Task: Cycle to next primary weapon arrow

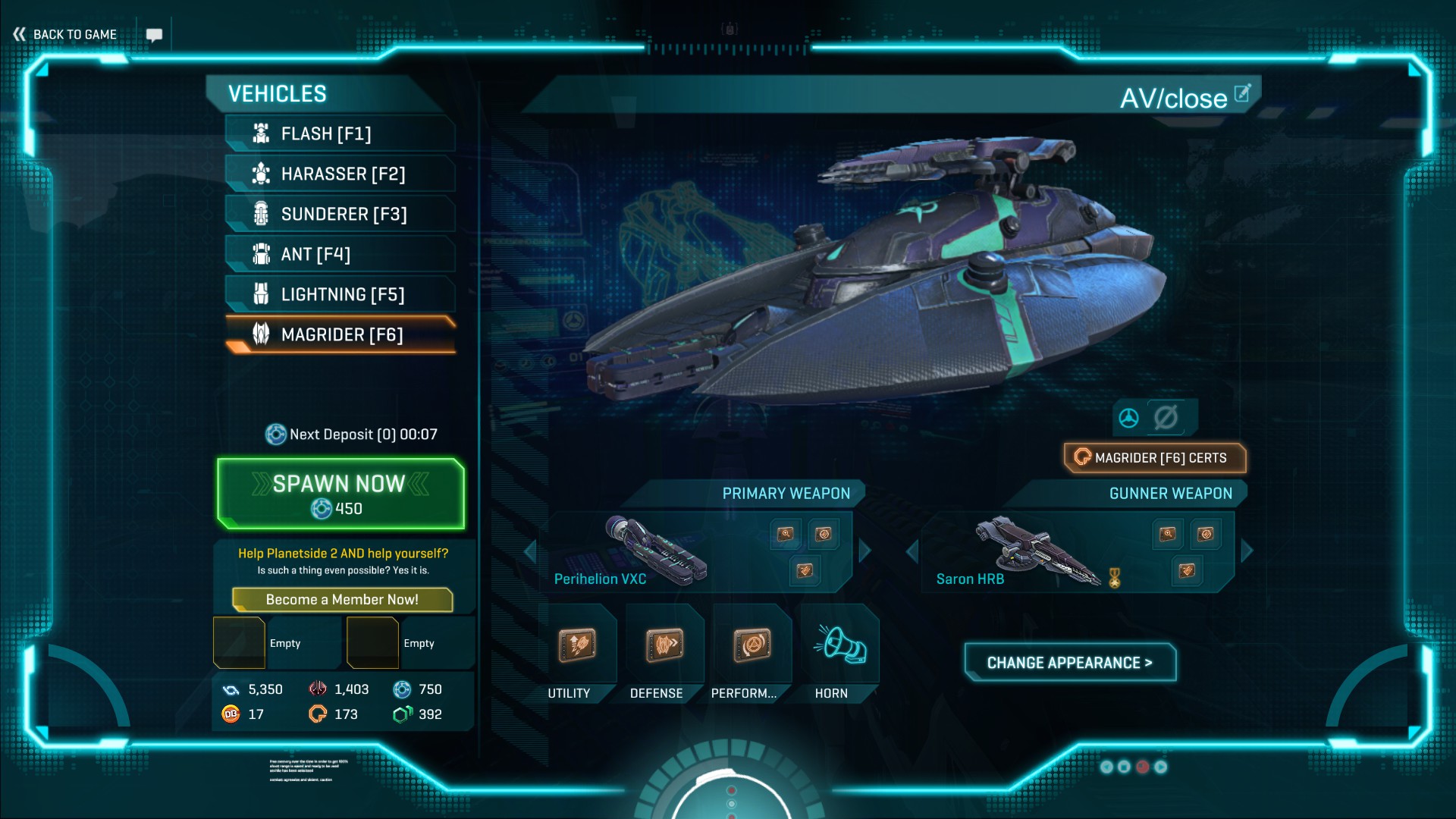Action: [x=865, y=551]
